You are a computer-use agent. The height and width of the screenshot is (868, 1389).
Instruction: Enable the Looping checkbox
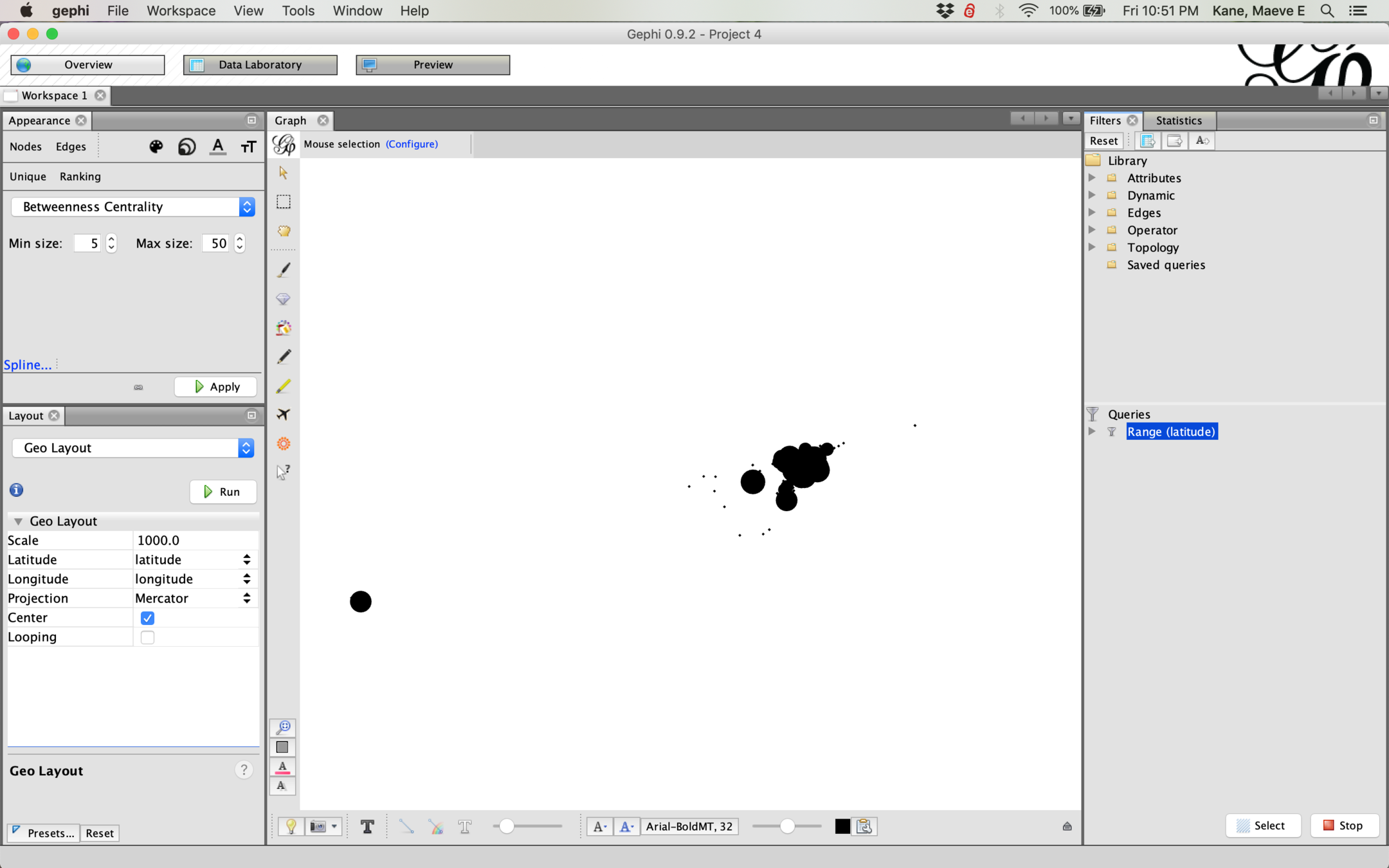147,637
